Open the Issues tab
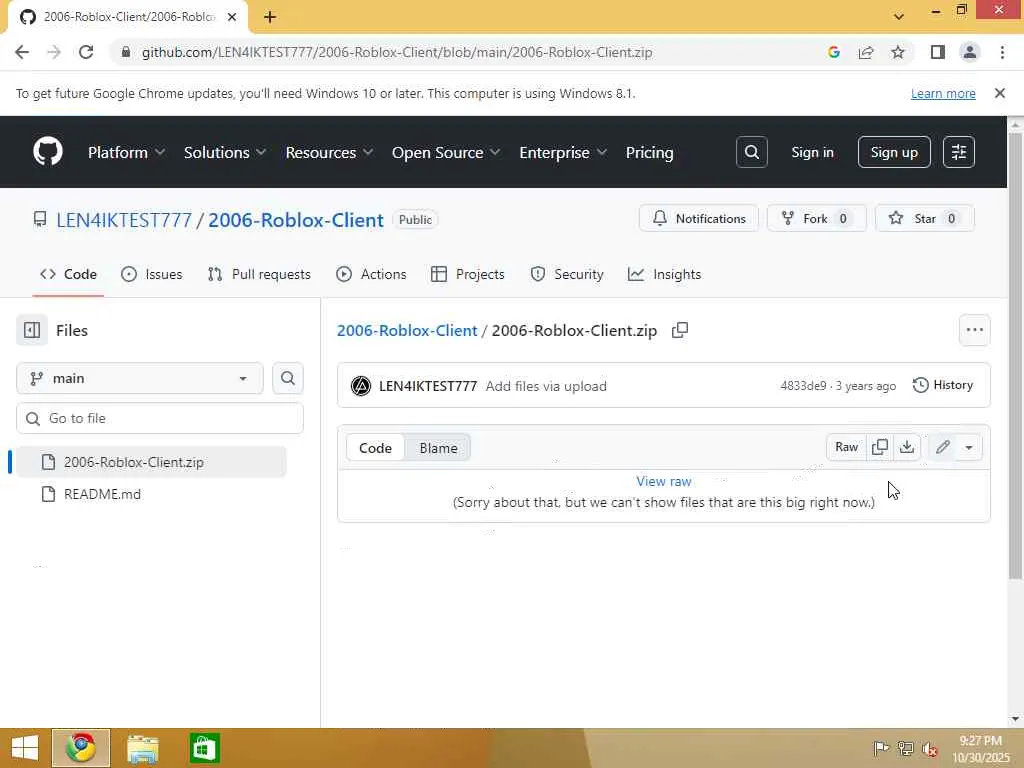1024x768 pixels. point(152,274)
